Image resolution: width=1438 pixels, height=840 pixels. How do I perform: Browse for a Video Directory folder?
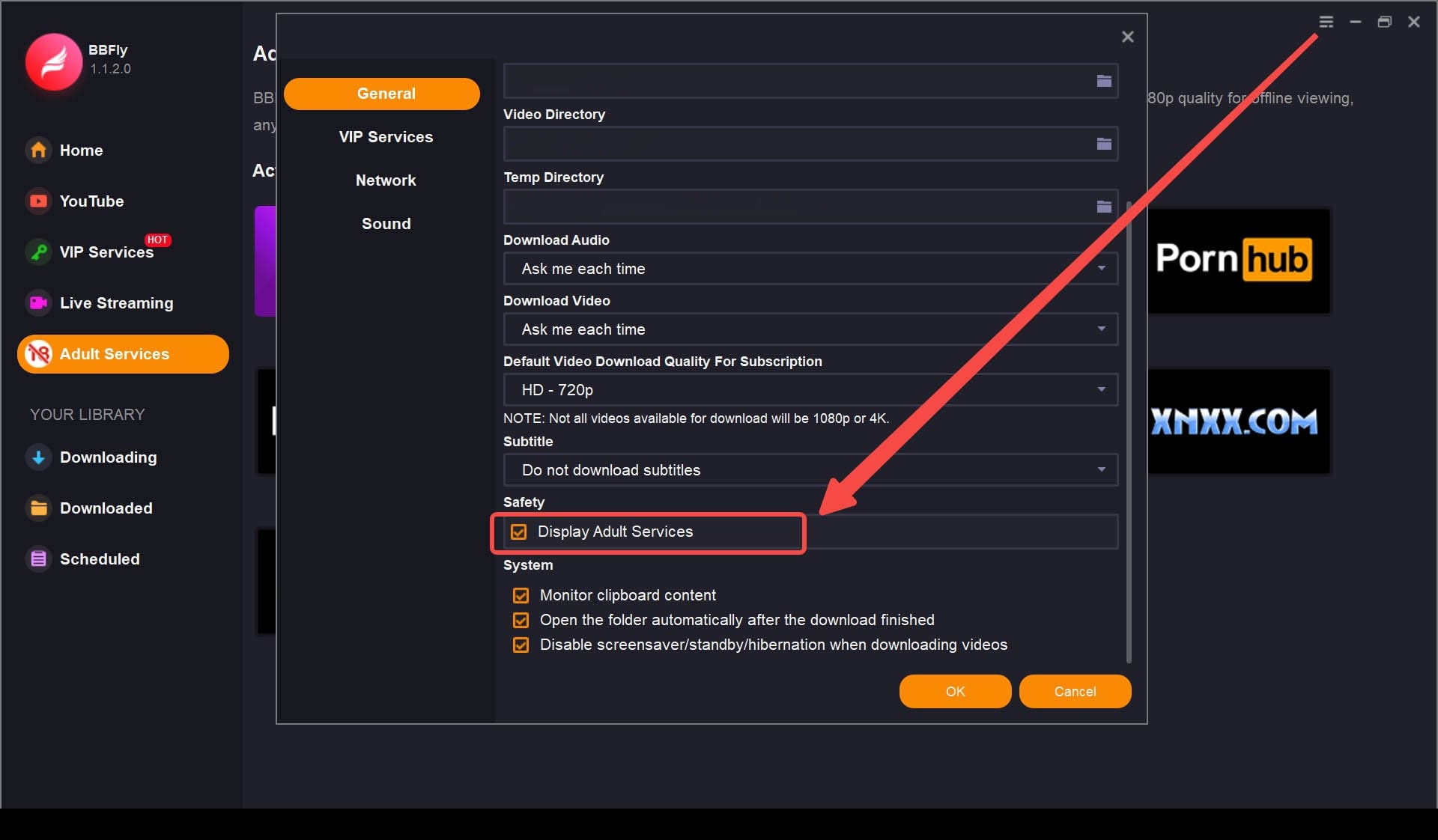pyautogui.click(x=1103, y=144)
